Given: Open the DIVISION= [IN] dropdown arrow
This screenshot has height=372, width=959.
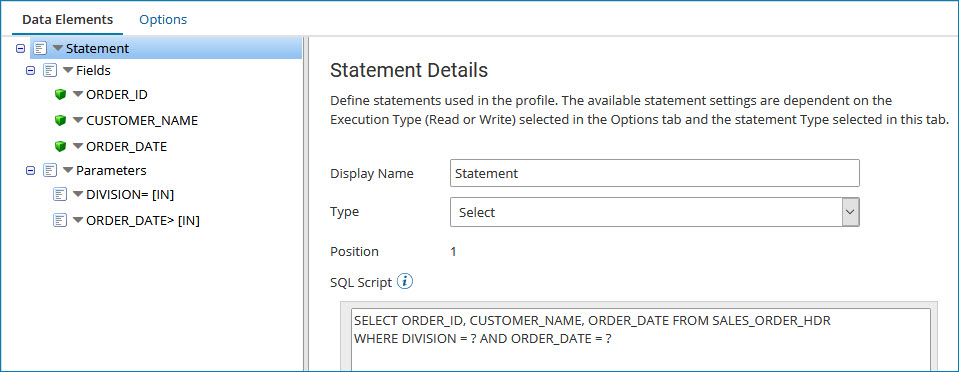Looking at the screenshot, I should click(x=78, y=195).
